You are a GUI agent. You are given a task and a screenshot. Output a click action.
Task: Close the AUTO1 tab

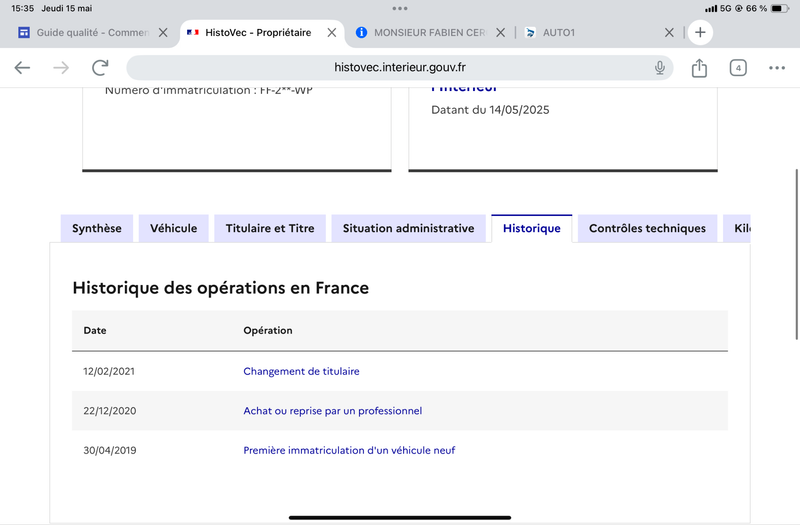pyautogui.click(x=669, y=33)
